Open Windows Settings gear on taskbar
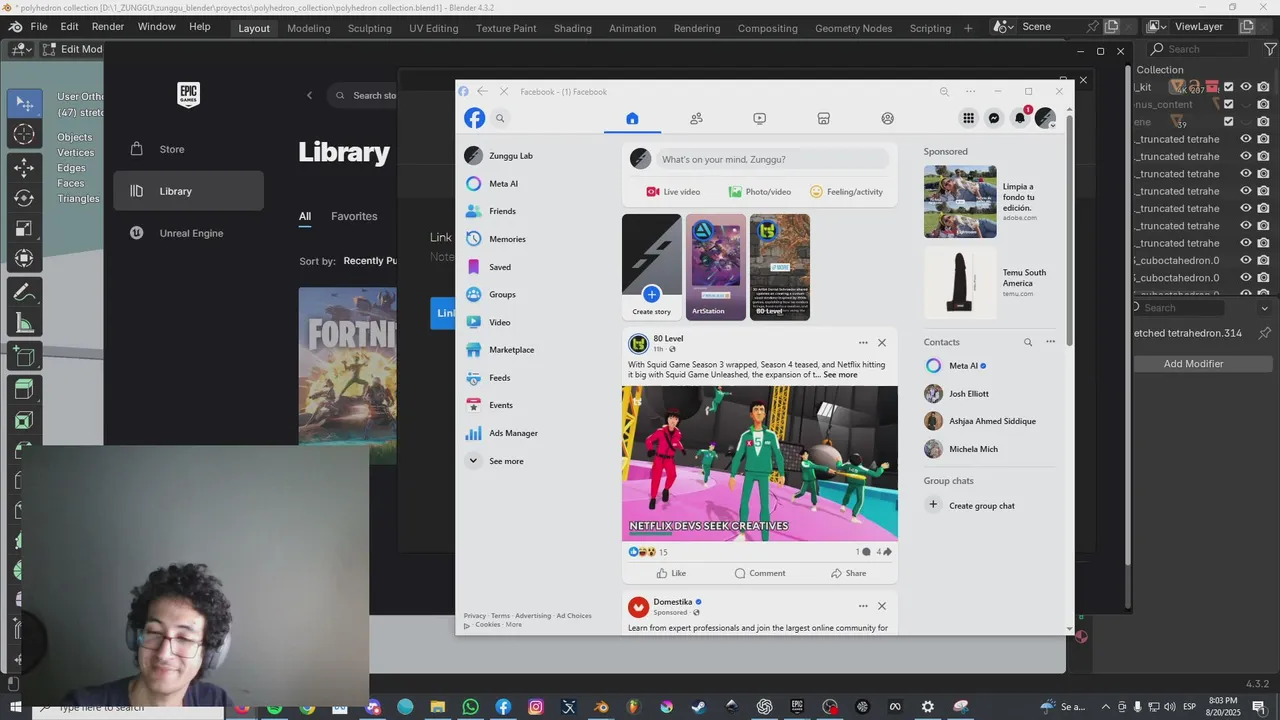Image resolution: width=1280 pixels, height=720 pixels. coord(928,707)
